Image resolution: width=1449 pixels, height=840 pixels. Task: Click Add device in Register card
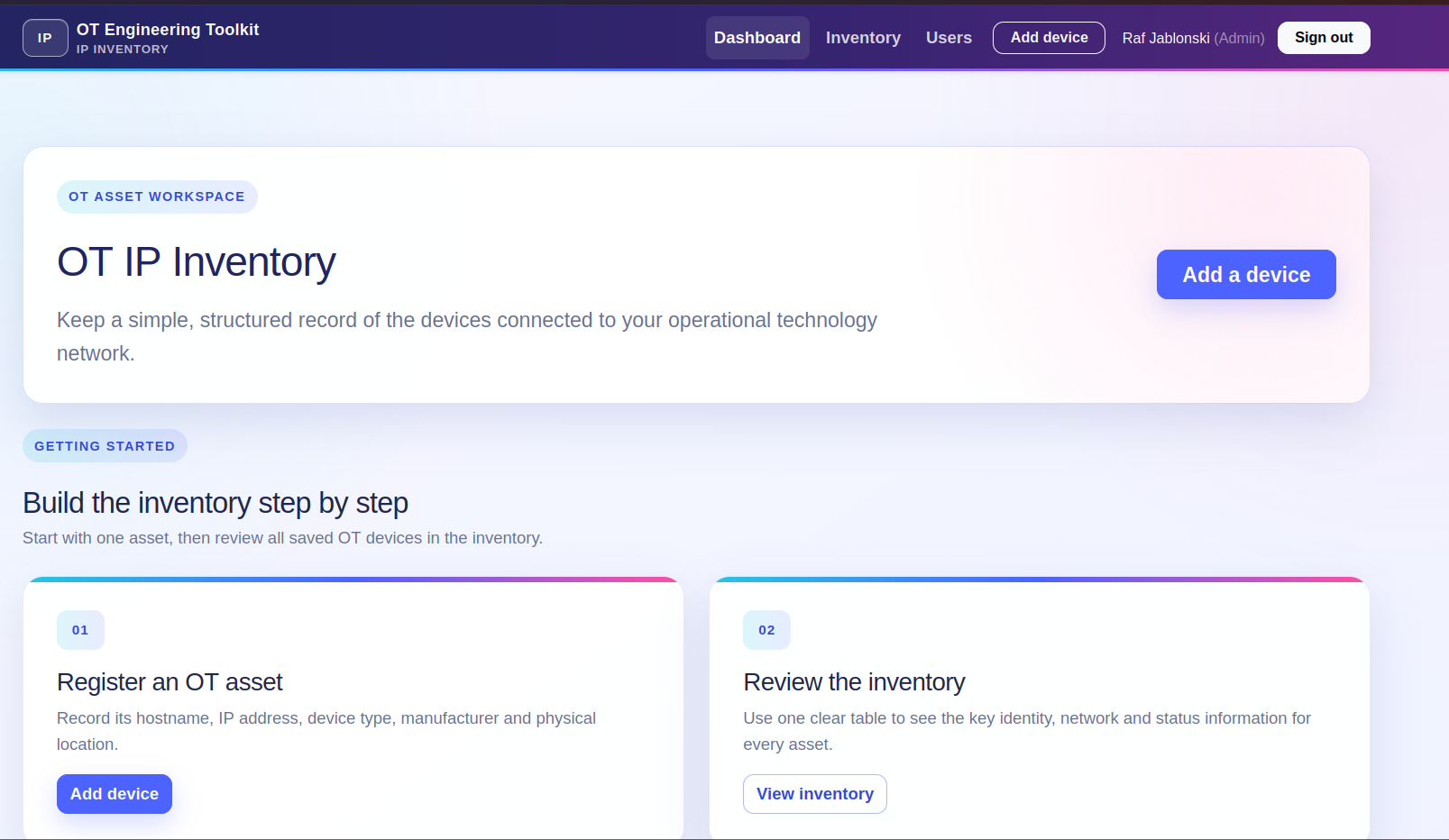[x=115, y=794]
